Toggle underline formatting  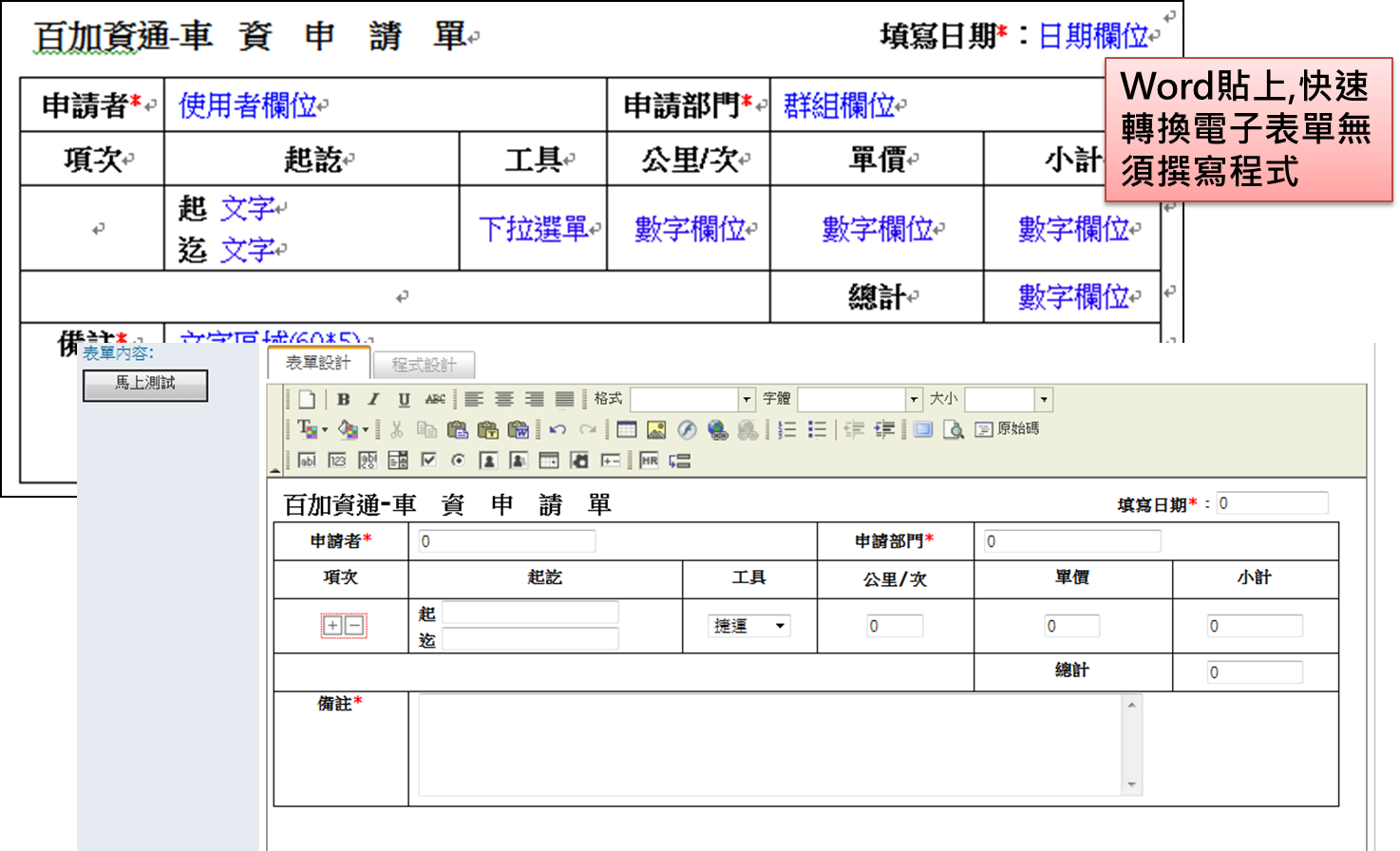405,399
